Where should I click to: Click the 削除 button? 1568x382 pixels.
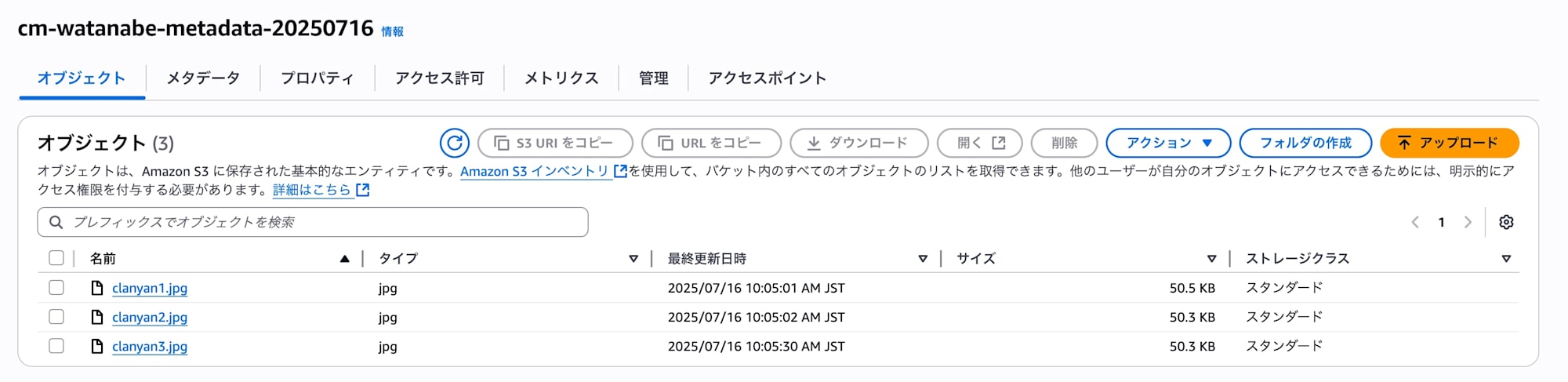[1064, 143]
